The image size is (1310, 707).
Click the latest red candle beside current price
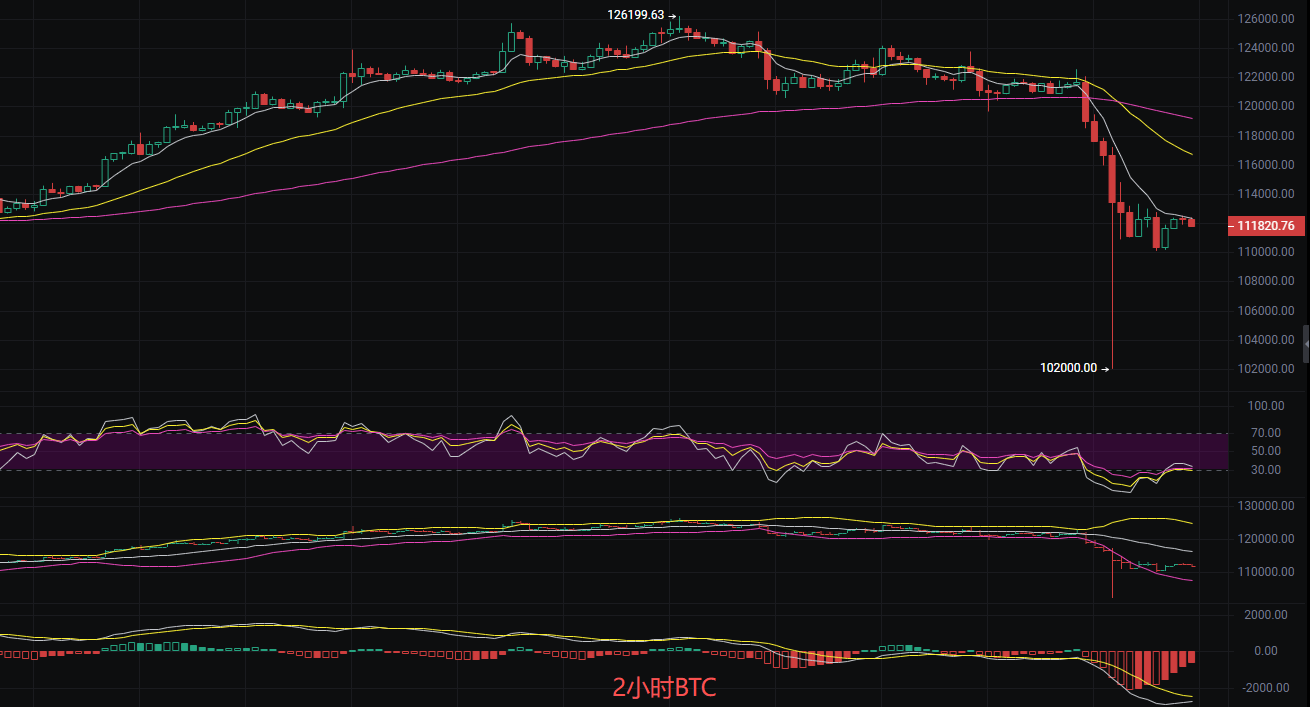point(1191,223)
